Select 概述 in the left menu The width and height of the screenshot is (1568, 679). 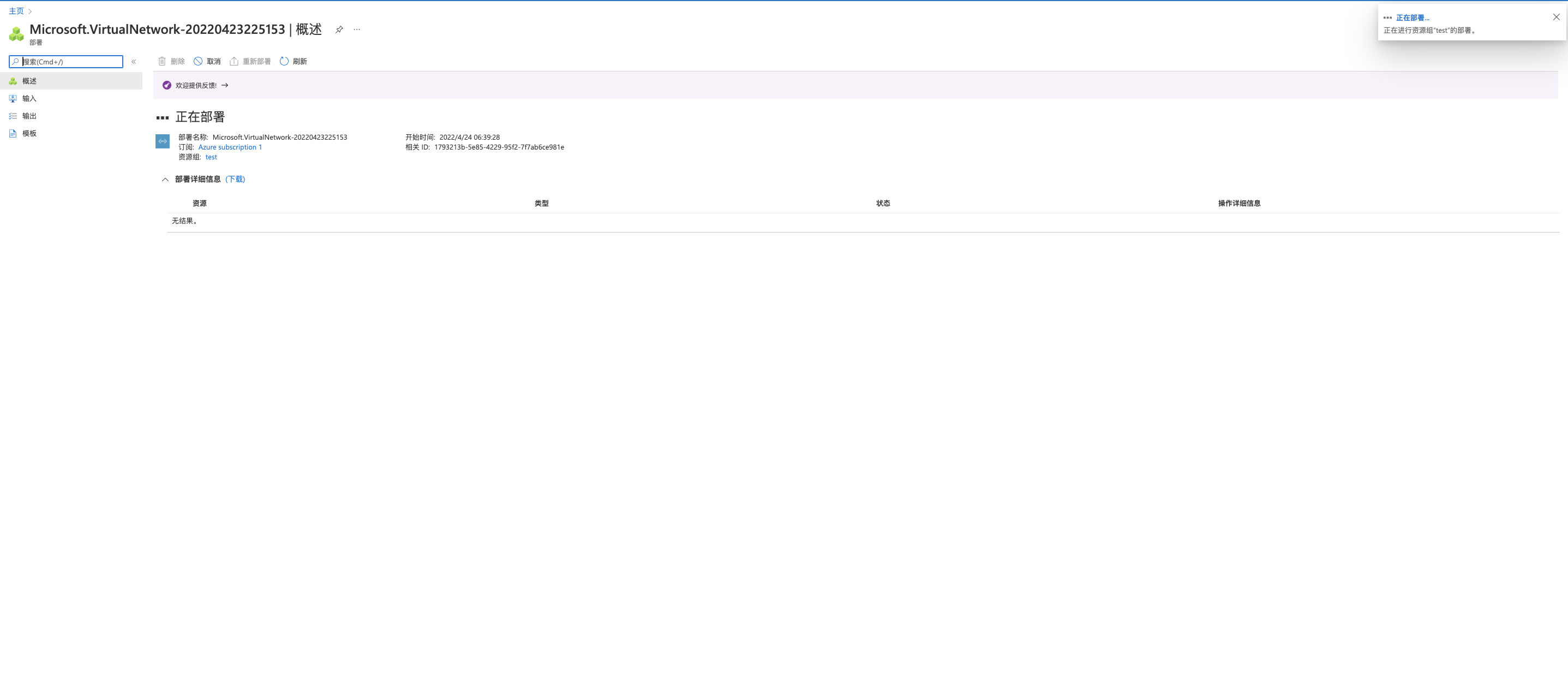pyautogui.click(x=71, y=81)
